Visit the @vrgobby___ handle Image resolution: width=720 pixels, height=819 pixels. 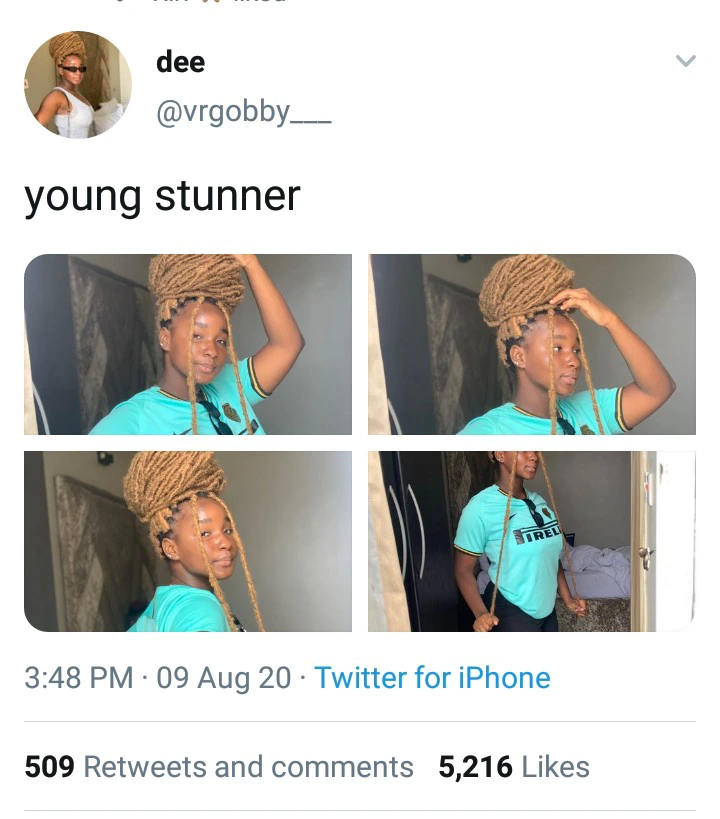[243, 112]
